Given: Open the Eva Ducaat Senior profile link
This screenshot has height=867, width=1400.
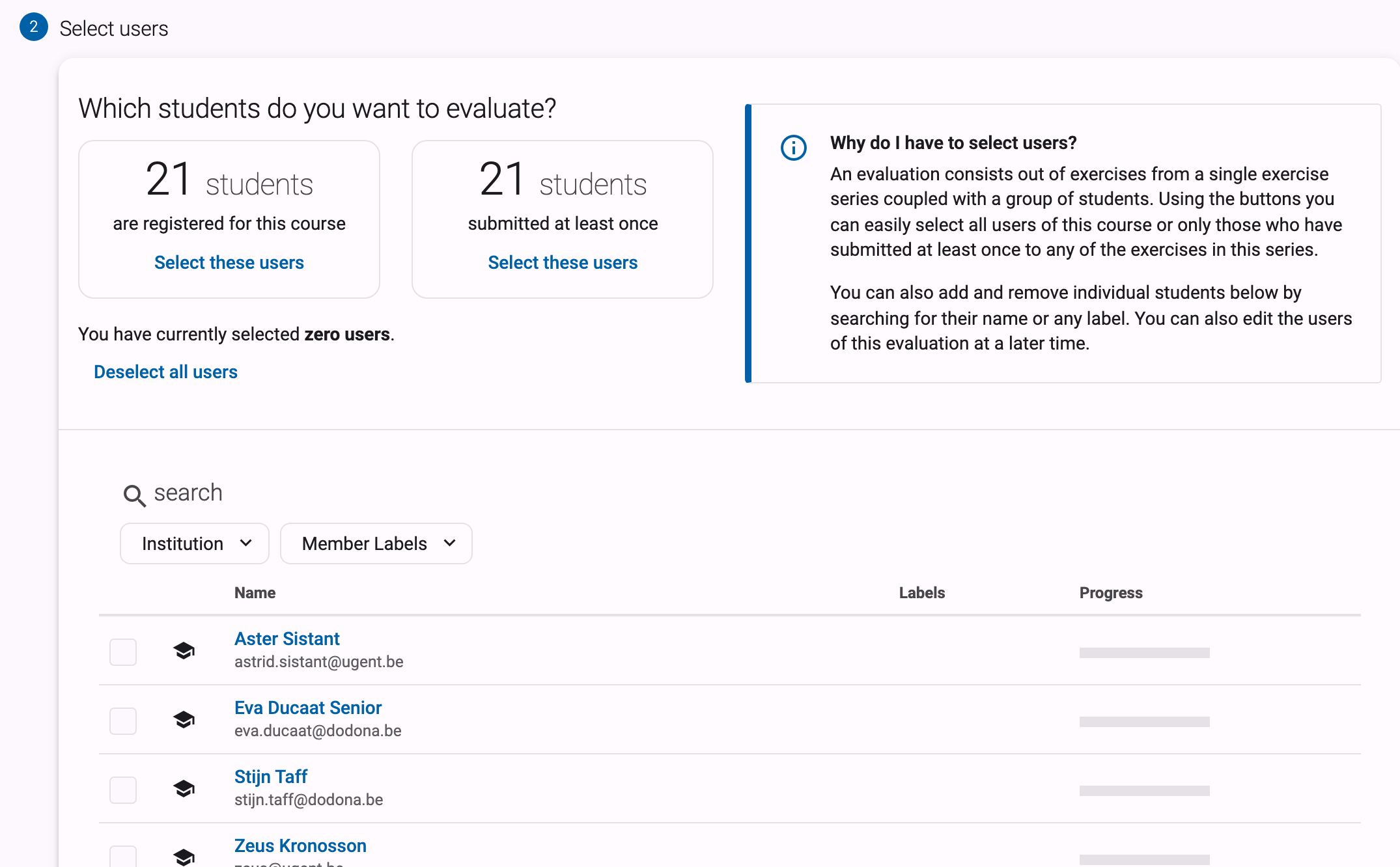Looking at the screenshot, I should tap(308, 708).
